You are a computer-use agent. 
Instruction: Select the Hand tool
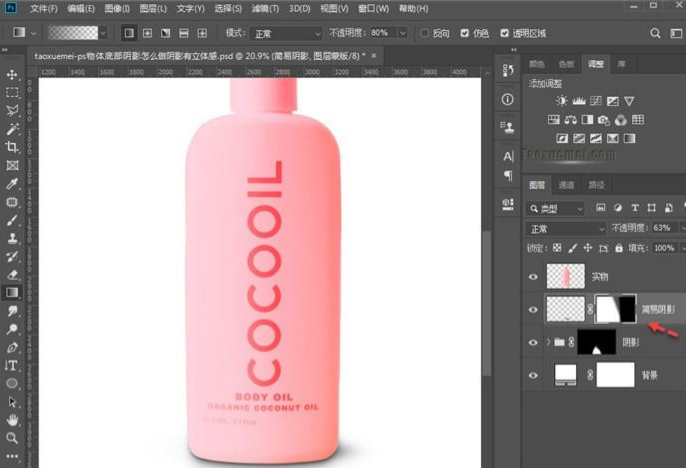(x=12, y=420)
